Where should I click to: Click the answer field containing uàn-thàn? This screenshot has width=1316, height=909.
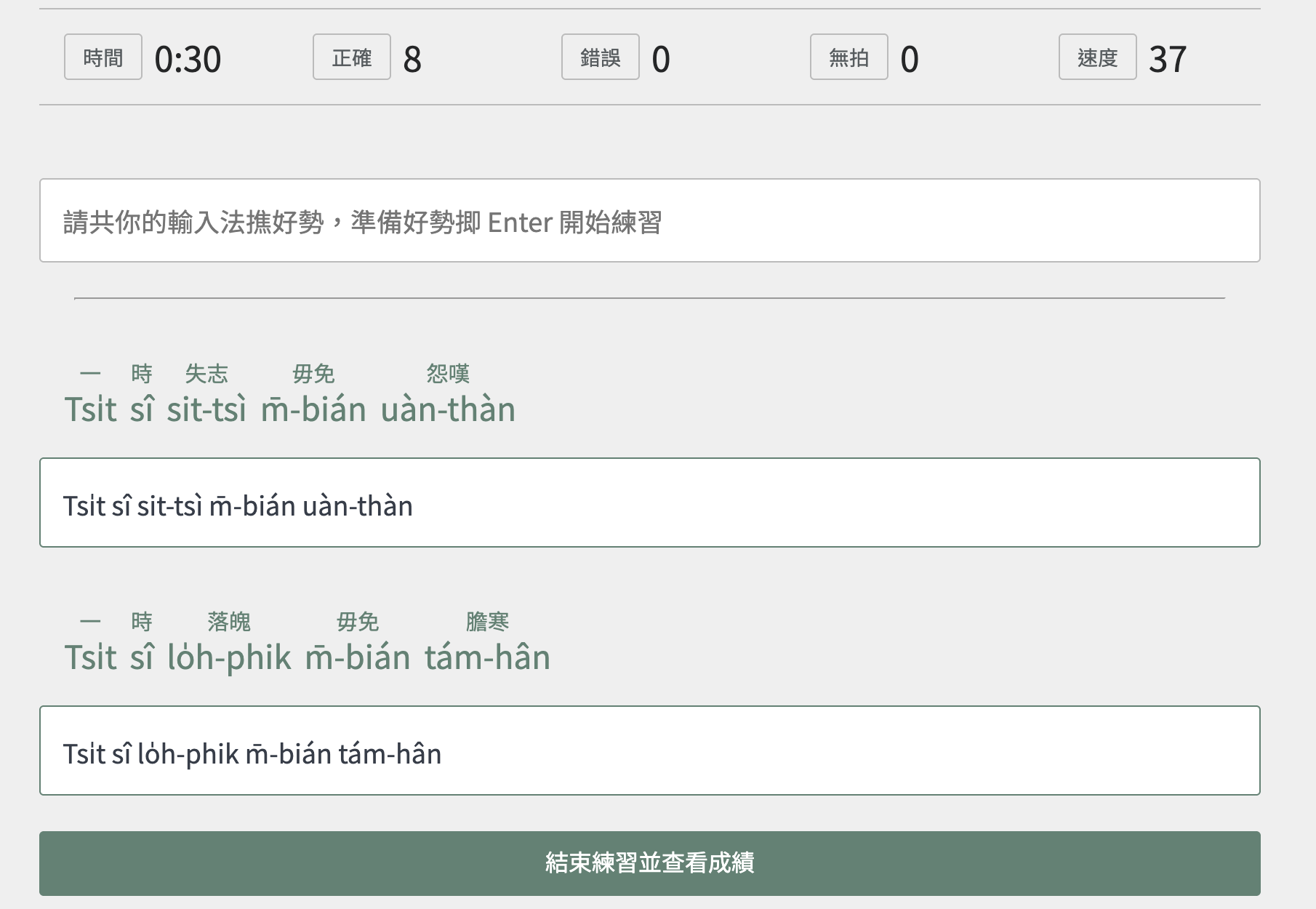[x=649, y=503]
